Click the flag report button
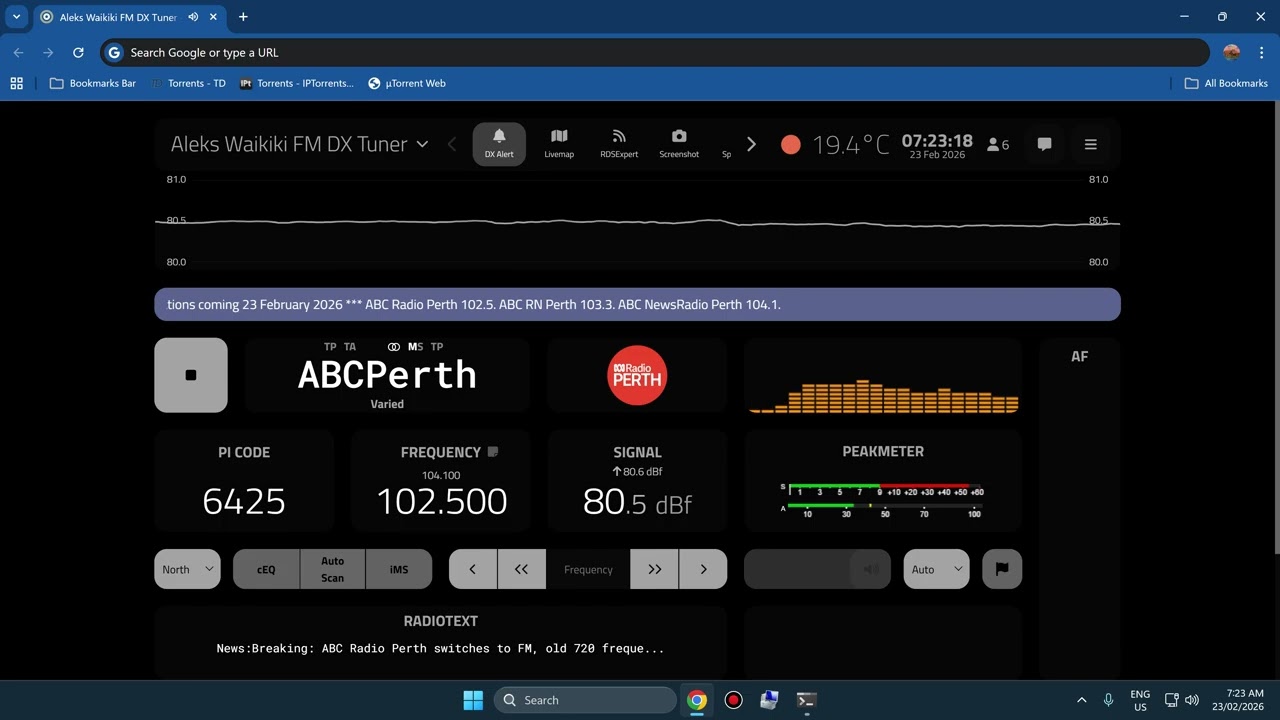Viewport: 1280px width, 720px height. [x=1002, y=569]
